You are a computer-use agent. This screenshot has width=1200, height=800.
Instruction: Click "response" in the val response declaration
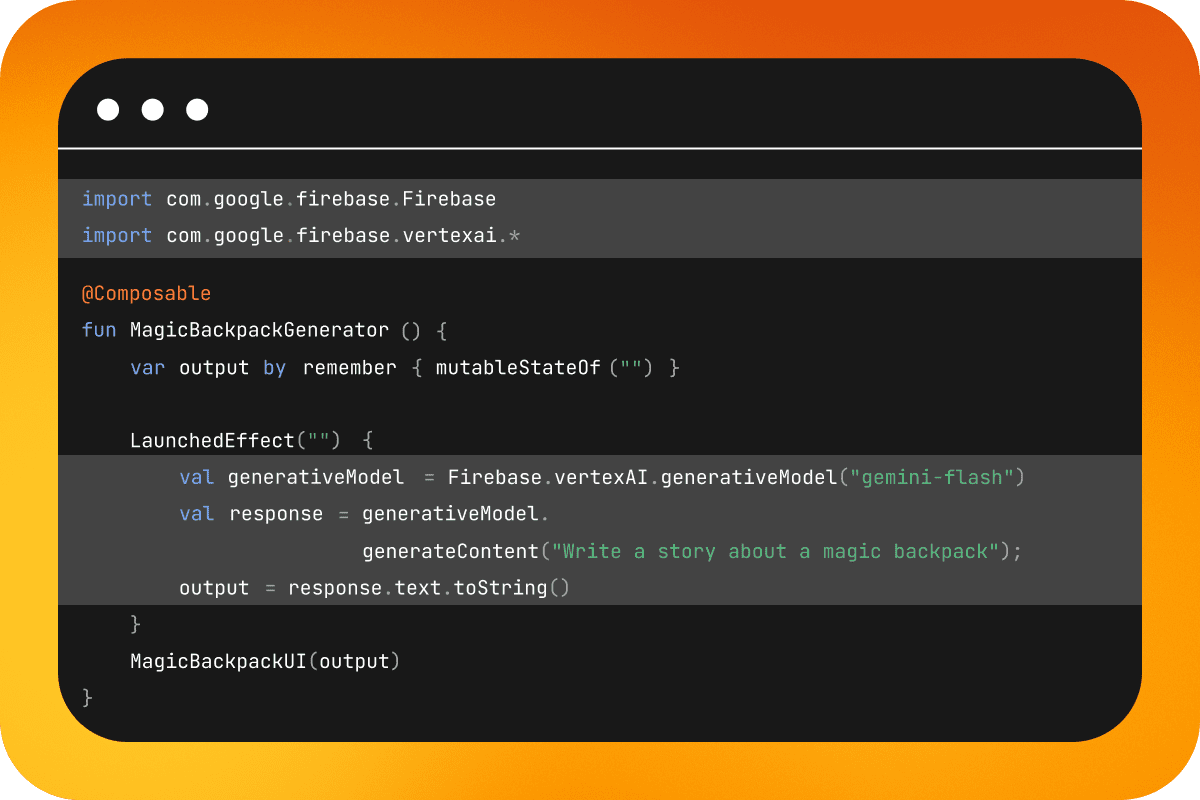276,515
